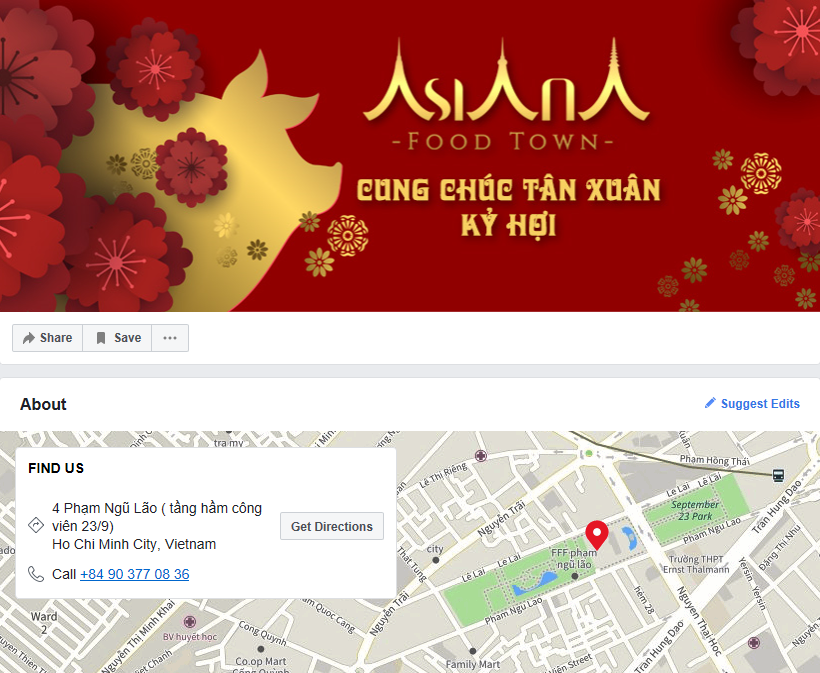Viewport: 820px width, 673px height.
Task: Click the BV huyết học hospital marker
Action: [190, 622]
